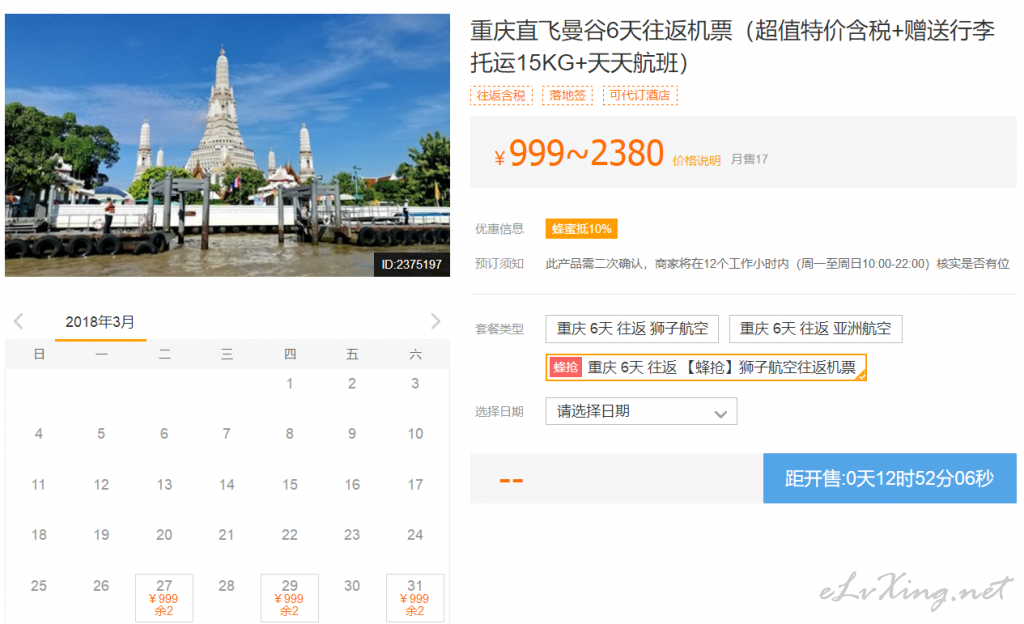The height and width of the screenshot is (624, 1024).
Task: Click calendar date 1
Action: (289, 384)
